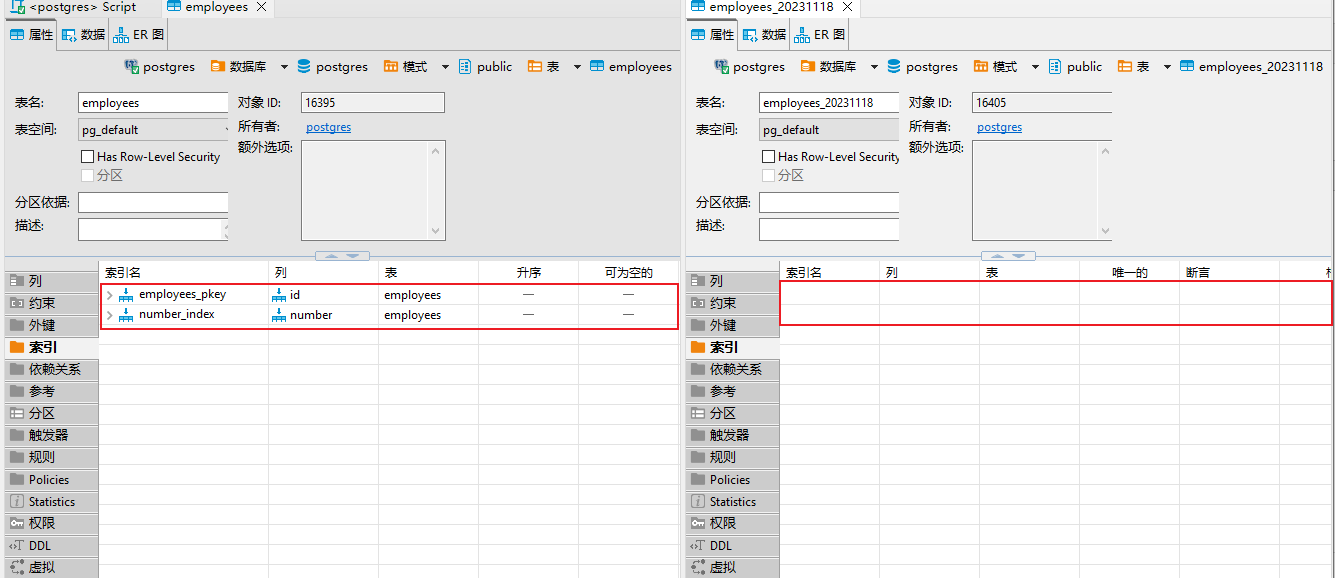The width and height of the screenshot is (1335, 578).
Task: Click public schema breadcrumb in left editor
Action: click(485, 67)
